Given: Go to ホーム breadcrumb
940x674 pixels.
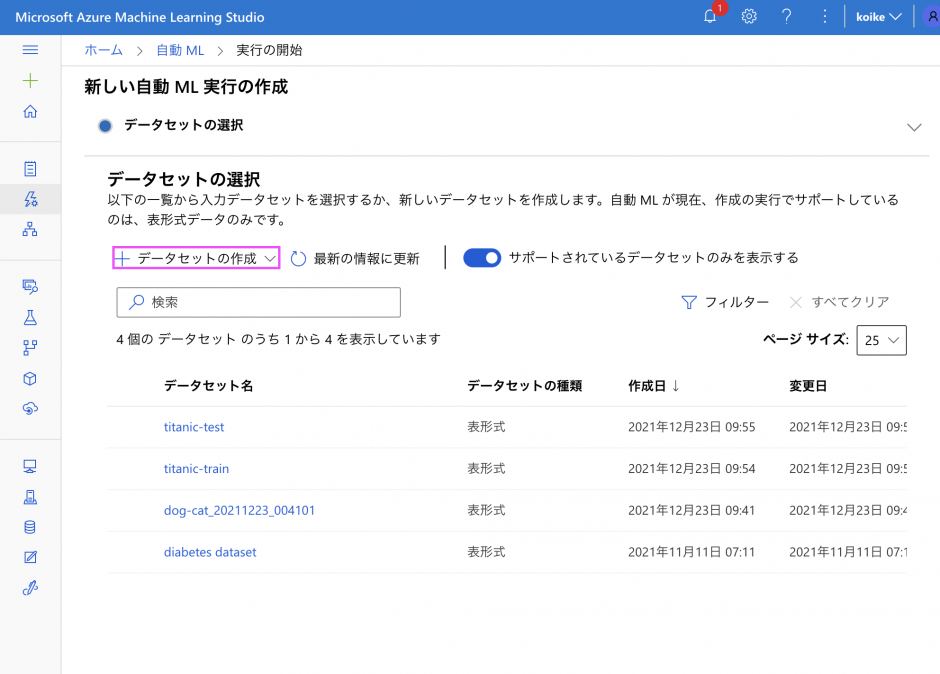Looking at the screenshot, I should (x=104, y=50).
